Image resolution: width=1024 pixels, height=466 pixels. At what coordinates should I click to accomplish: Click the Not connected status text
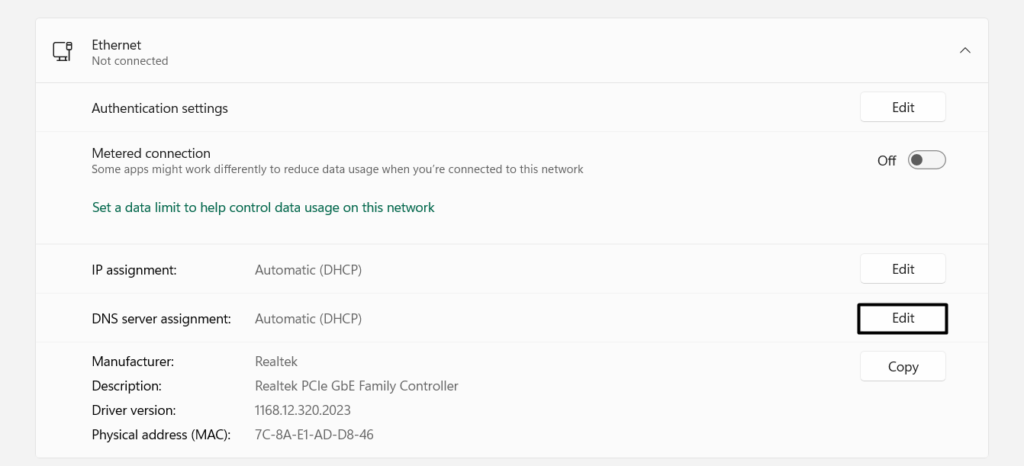point(130,61)
